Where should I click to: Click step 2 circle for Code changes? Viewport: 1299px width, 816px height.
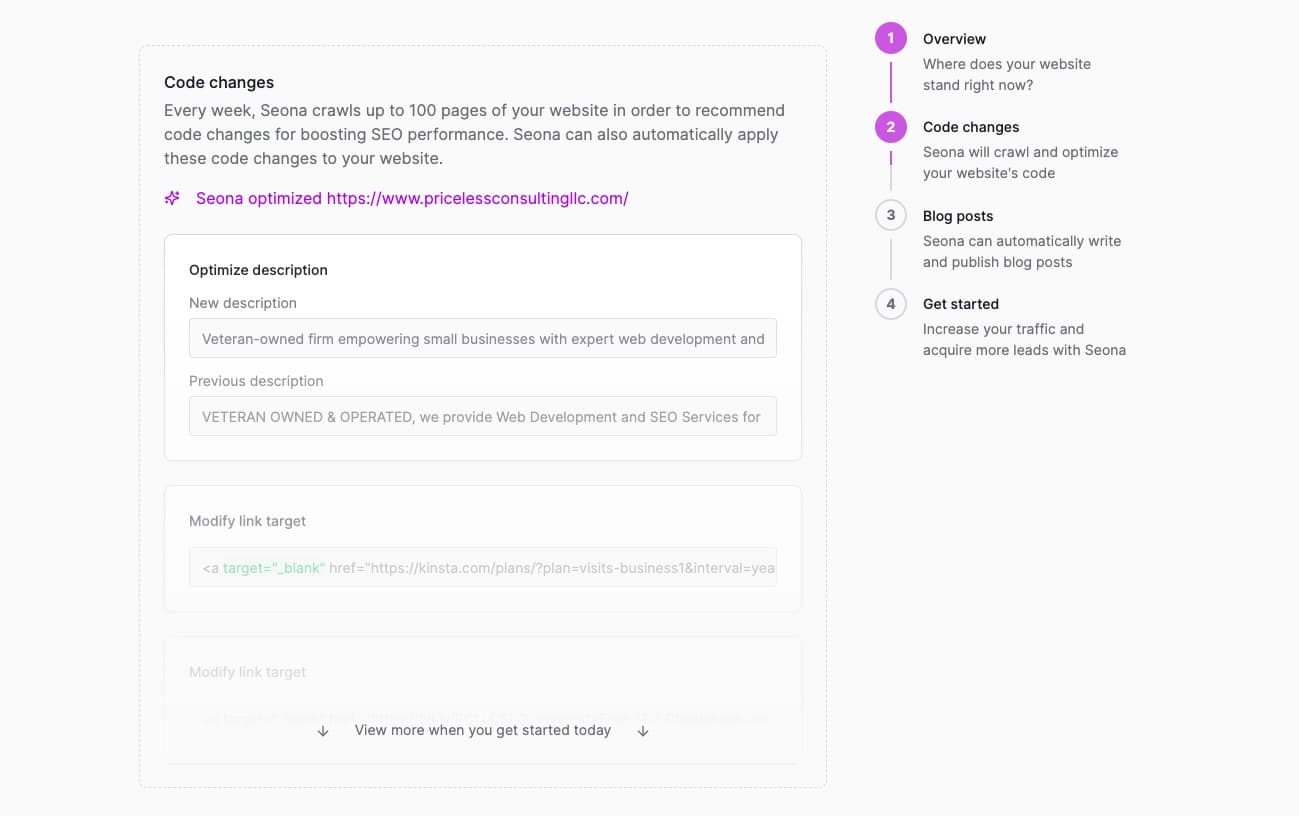click(x=890, y=127)
